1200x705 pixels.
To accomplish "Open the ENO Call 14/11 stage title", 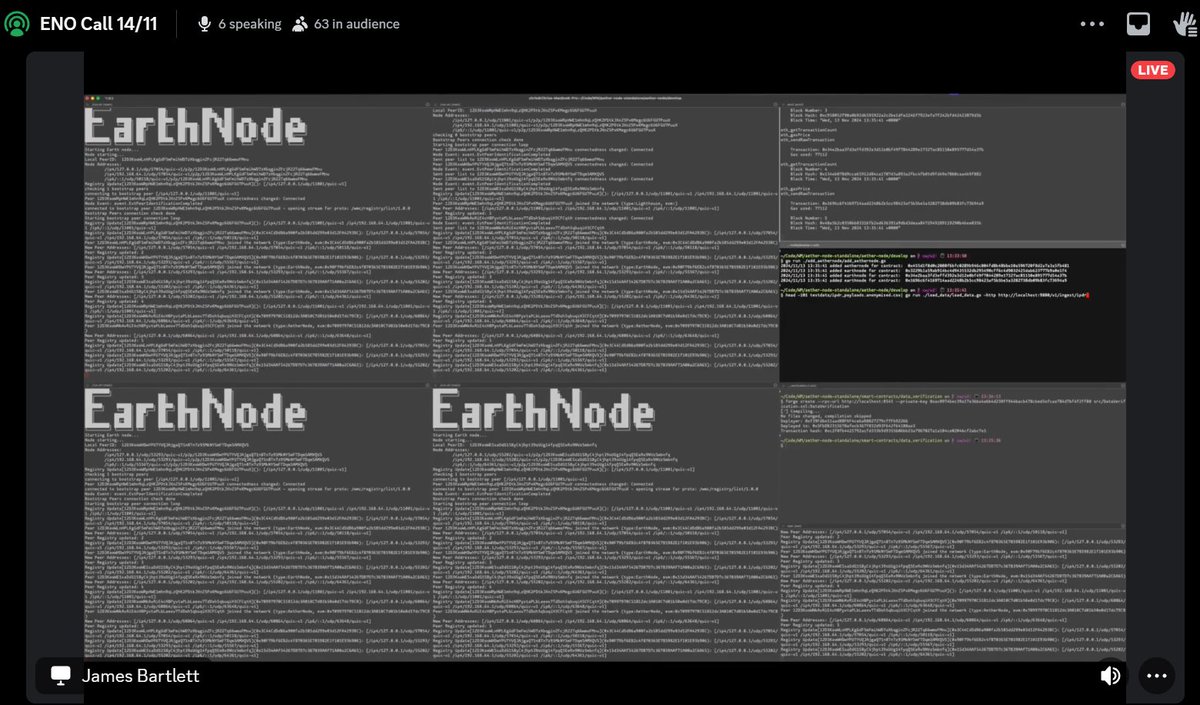I will point(99,24).
